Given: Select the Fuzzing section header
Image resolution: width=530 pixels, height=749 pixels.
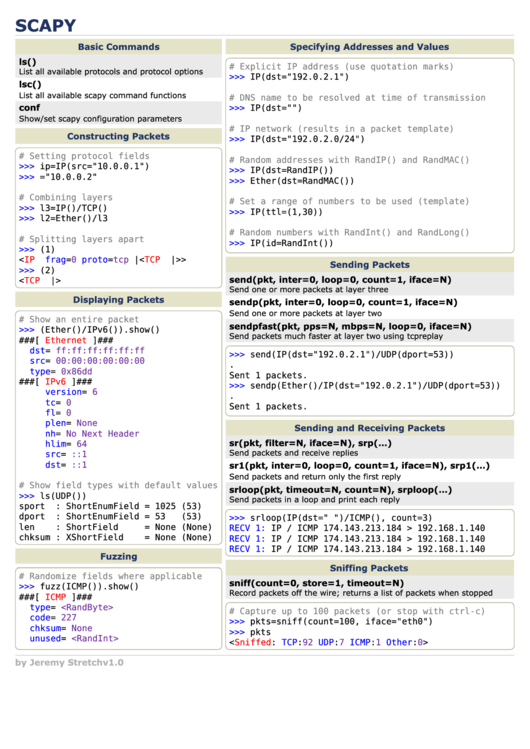Looking at the screenshot, I should 118,556.
